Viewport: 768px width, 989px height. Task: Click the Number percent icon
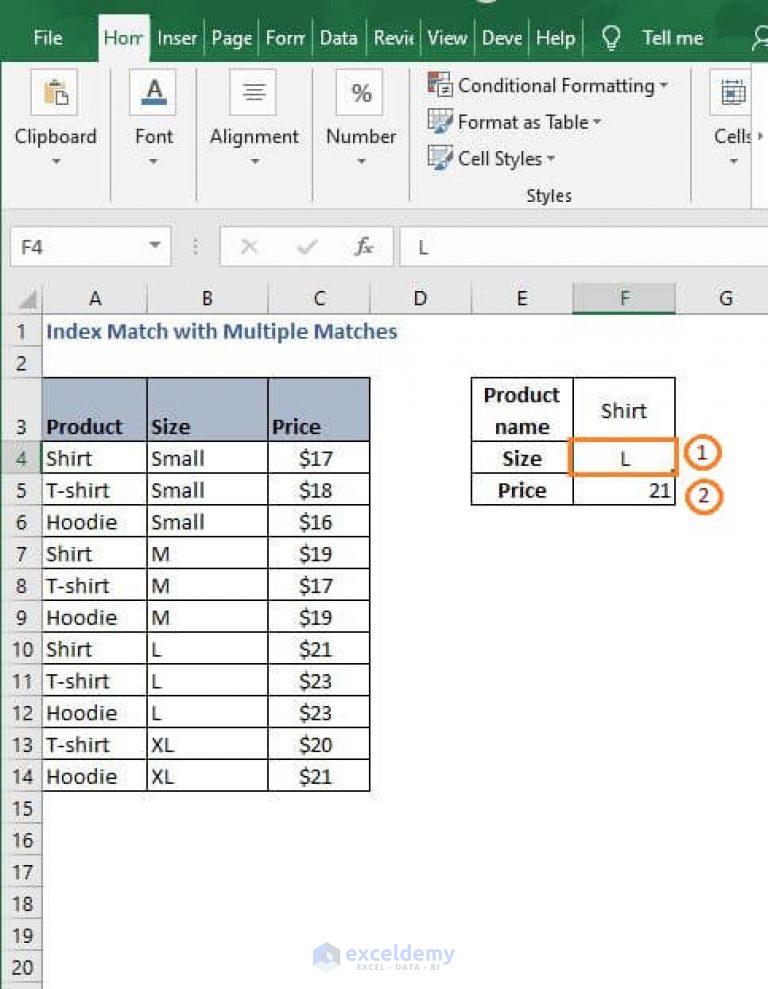point(360,93)
